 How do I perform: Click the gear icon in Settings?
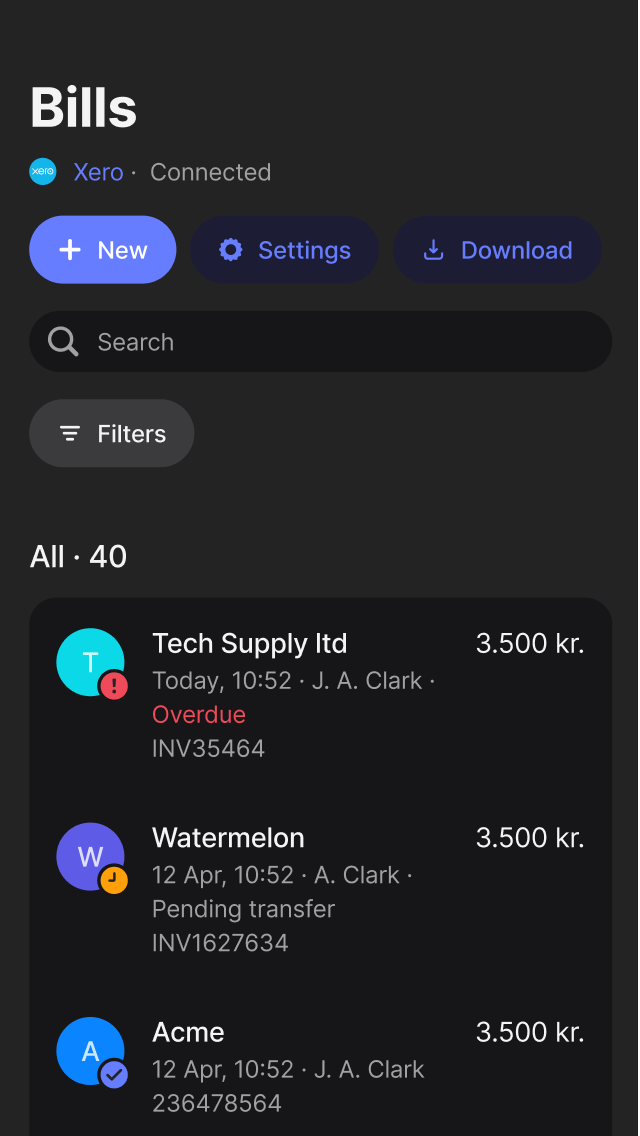[231, 250]
